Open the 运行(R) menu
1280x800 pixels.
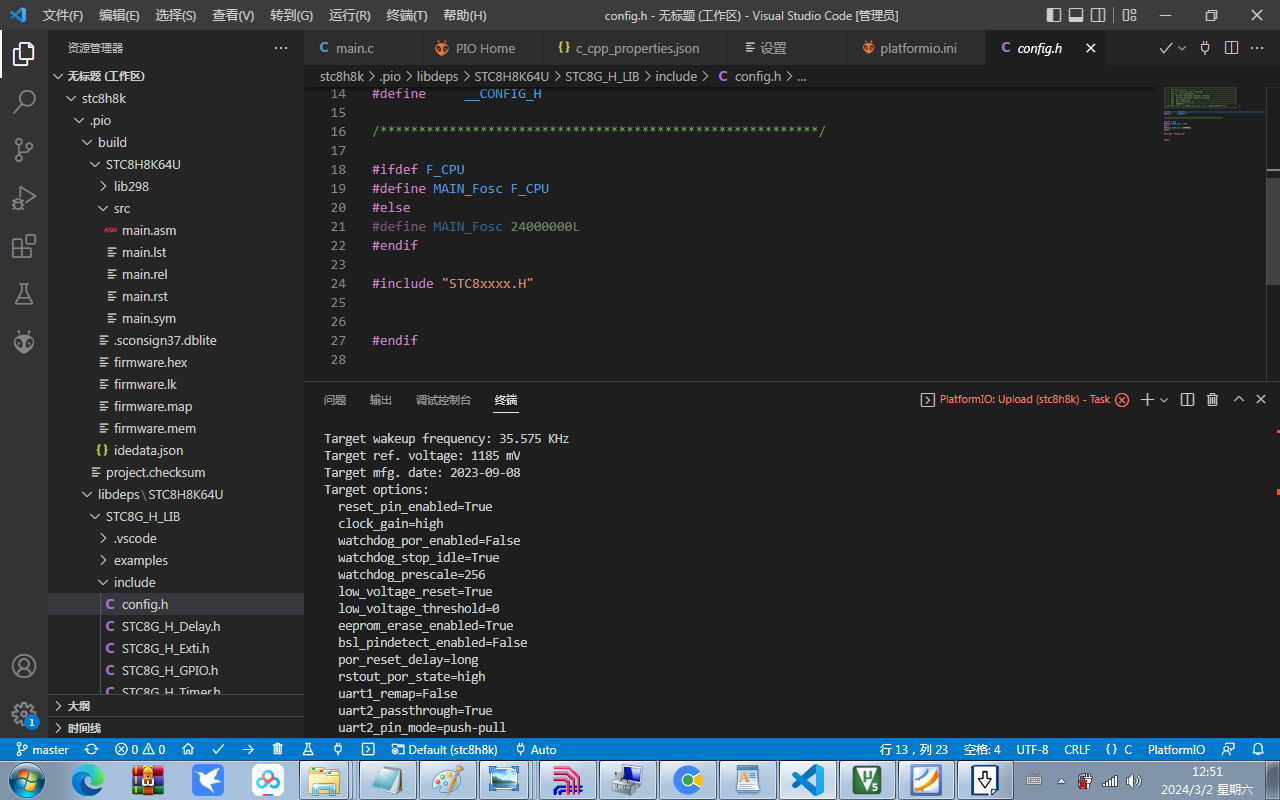tap(350, 15)
